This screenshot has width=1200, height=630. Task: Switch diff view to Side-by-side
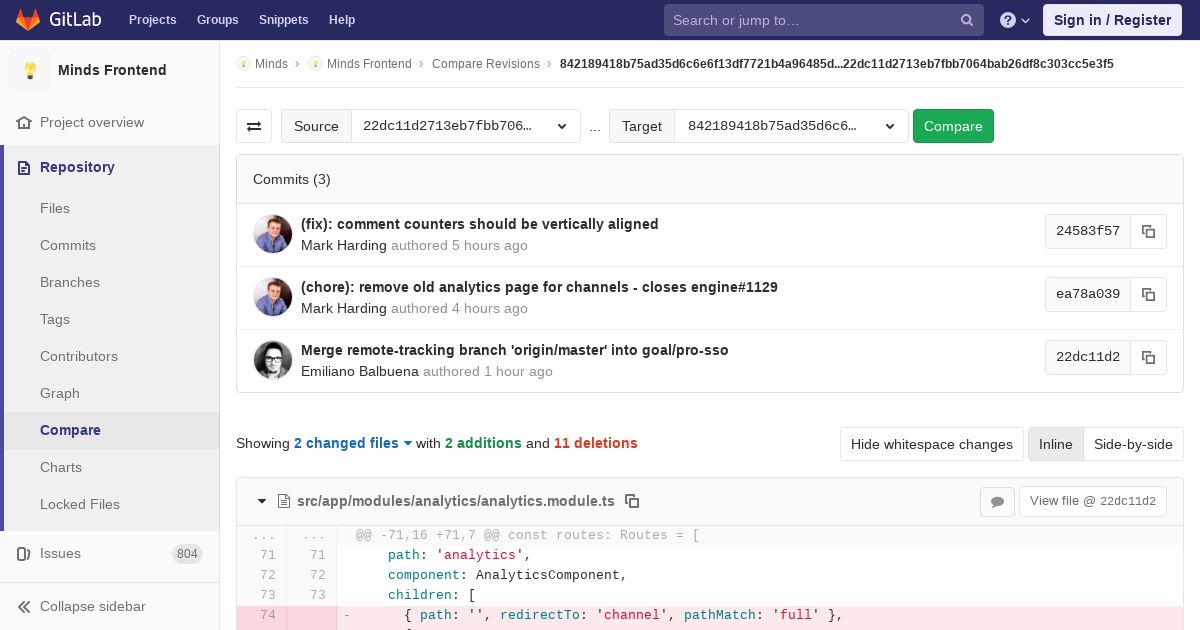click(1133, 444)
